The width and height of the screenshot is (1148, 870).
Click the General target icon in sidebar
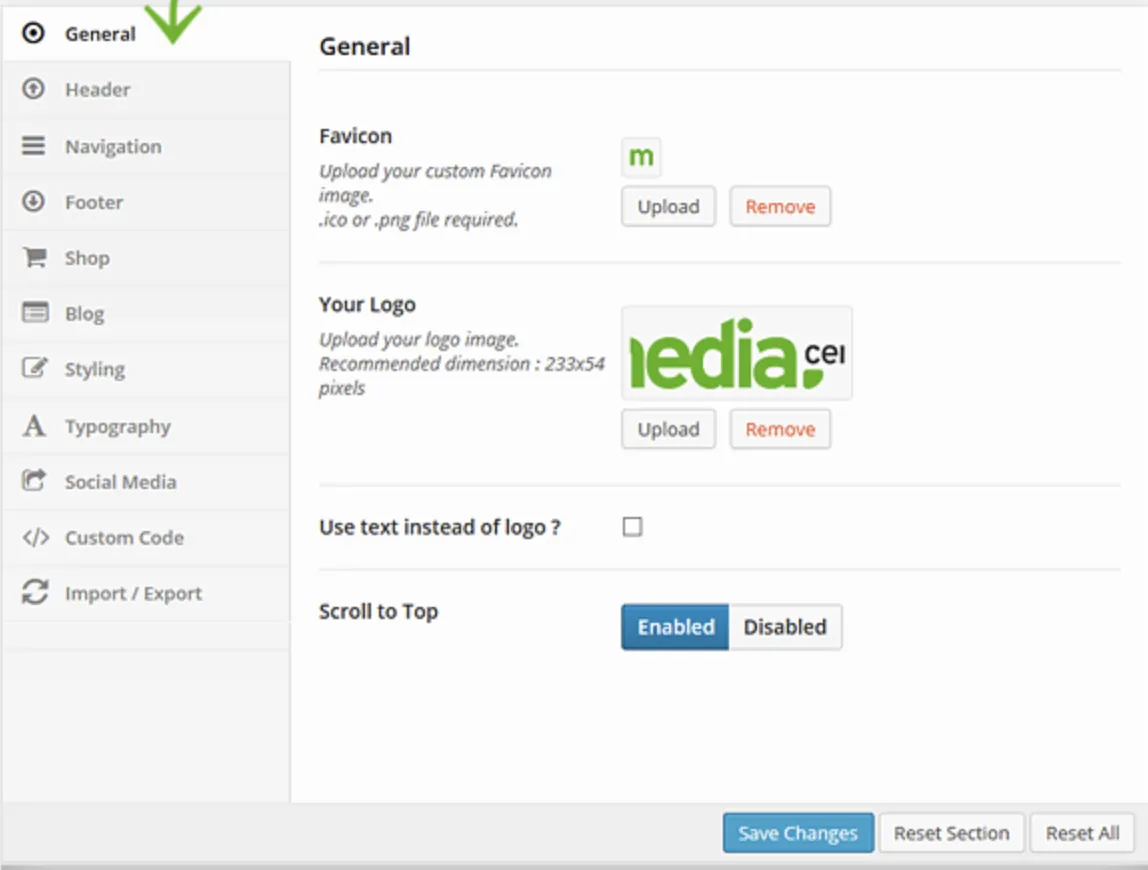click(33, 33)
